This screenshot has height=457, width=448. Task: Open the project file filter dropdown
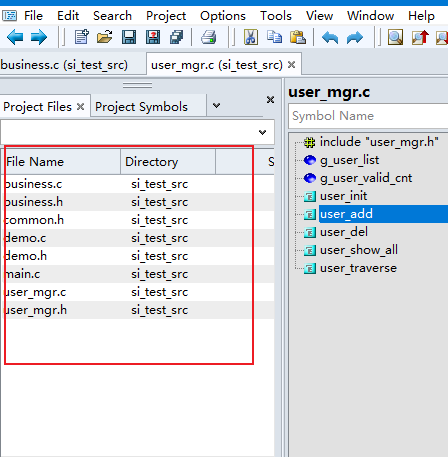point(262,132)
